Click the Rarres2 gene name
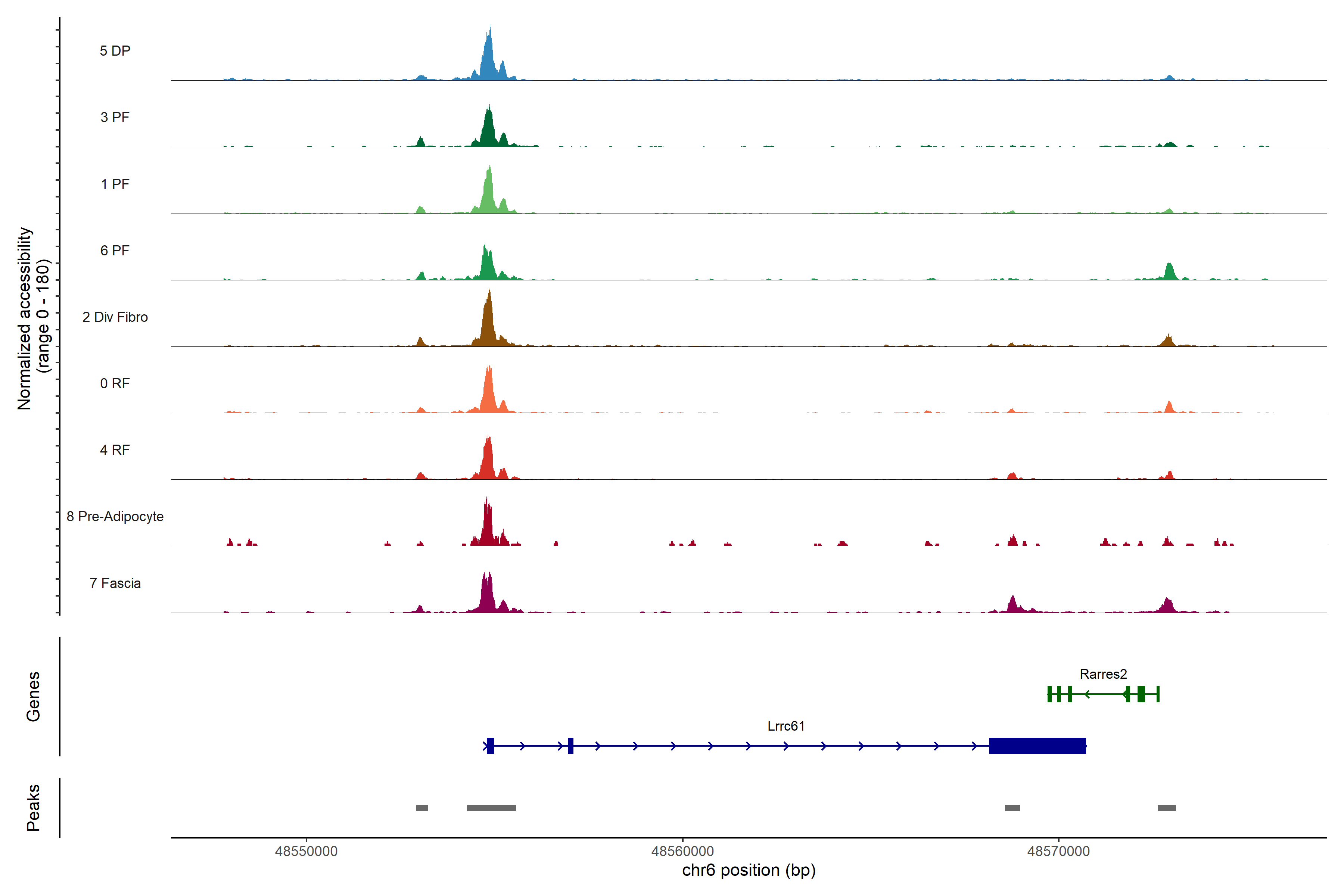This screenshot has width=1344, height=896. (x=1103, y=674)
